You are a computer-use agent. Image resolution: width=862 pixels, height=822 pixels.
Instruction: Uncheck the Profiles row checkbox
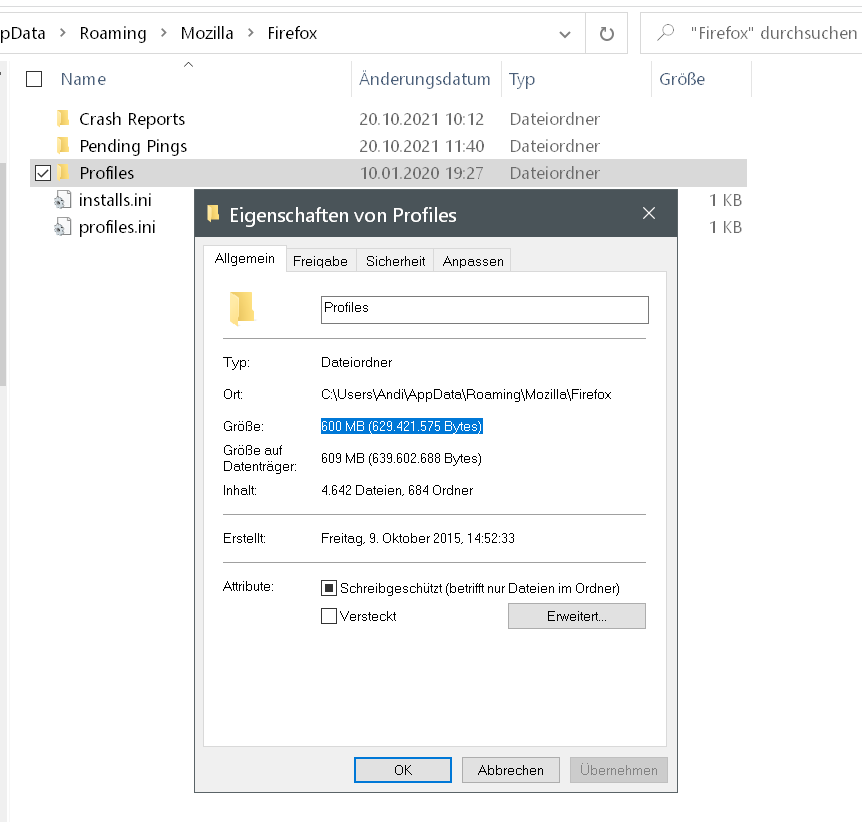coord(42,173)
